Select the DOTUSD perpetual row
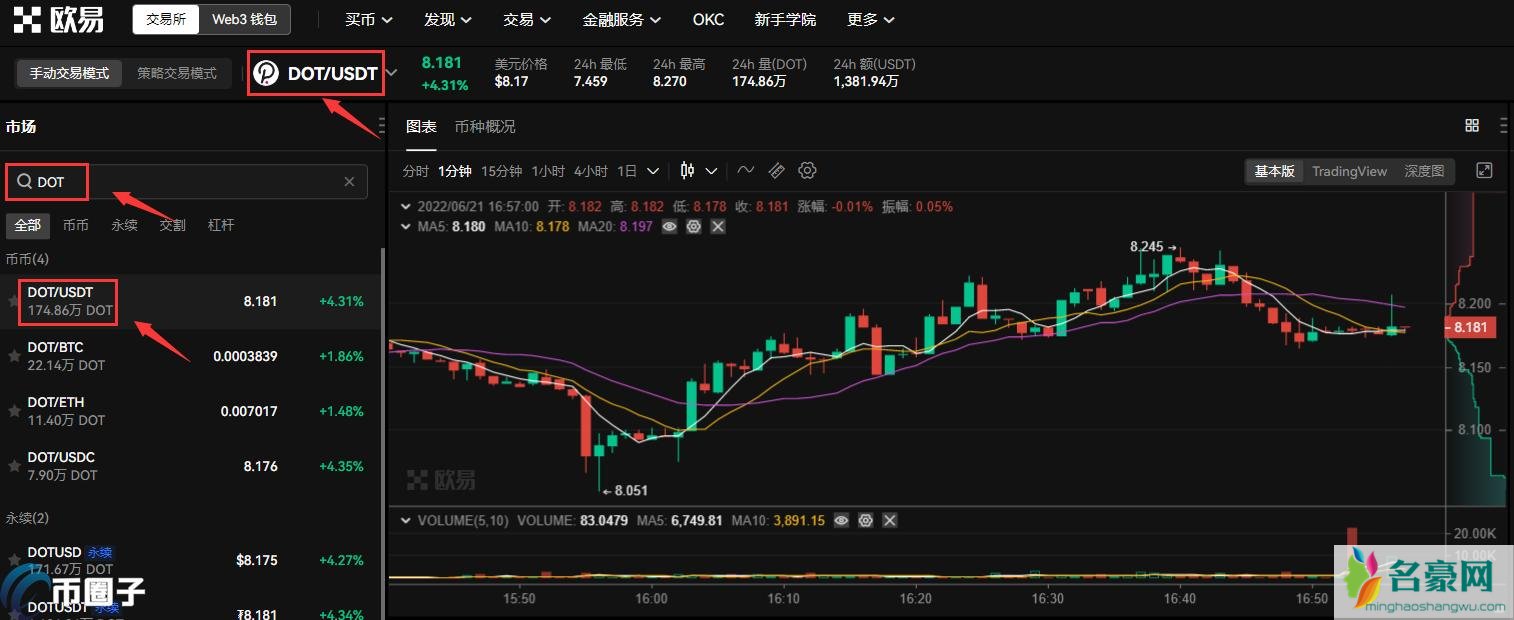Viewport: 1514px width, 620px height. 190,560
